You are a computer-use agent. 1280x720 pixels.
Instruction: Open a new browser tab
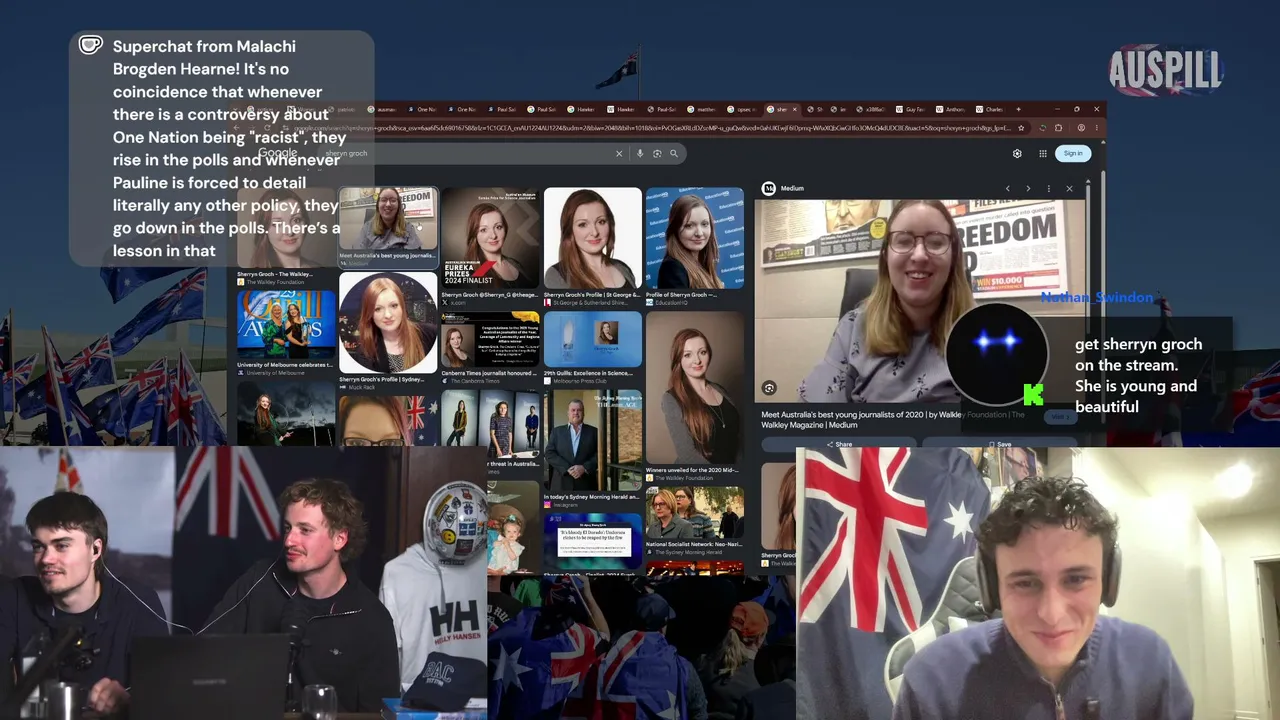[x=1019, y=109]
